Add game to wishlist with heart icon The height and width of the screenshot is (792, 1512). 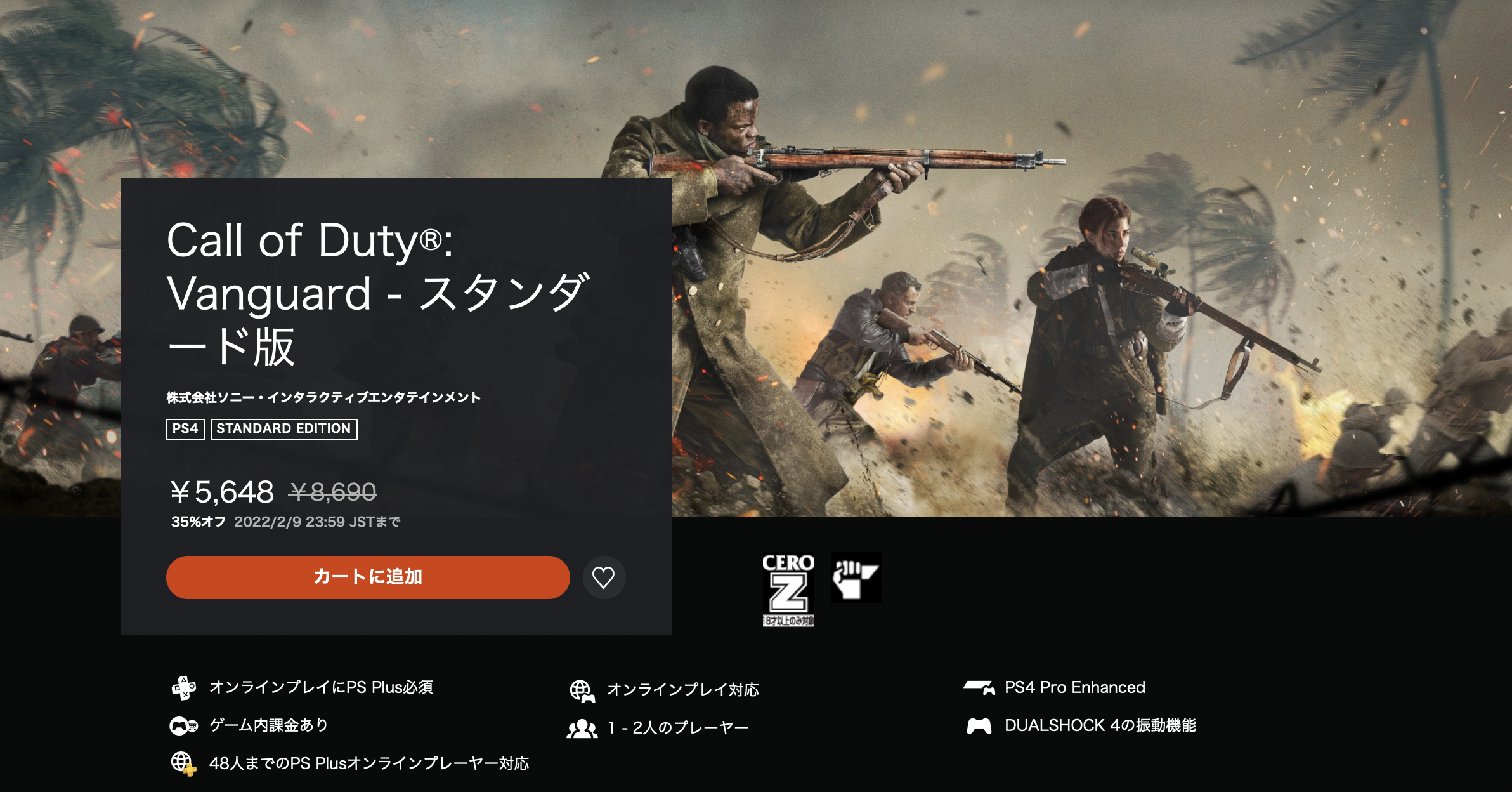604,577
